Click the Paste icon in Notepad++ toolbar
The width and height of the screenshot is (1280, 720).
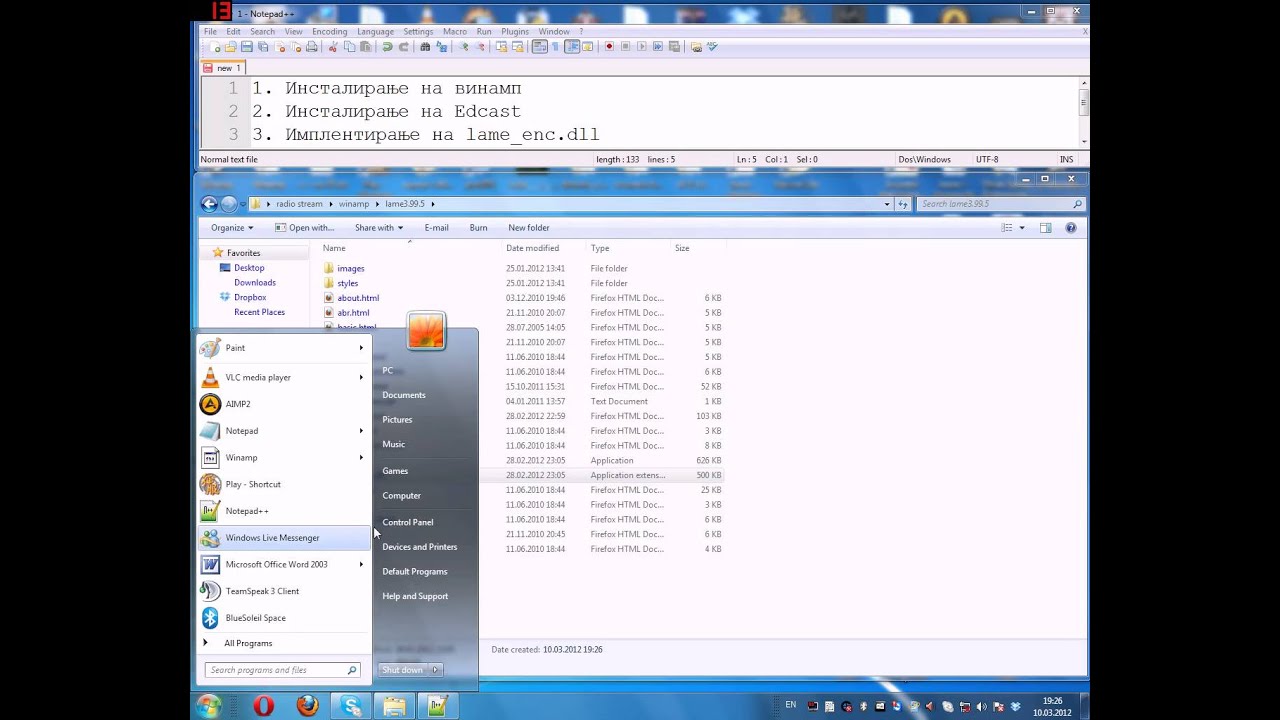click(x=366, y=47)
